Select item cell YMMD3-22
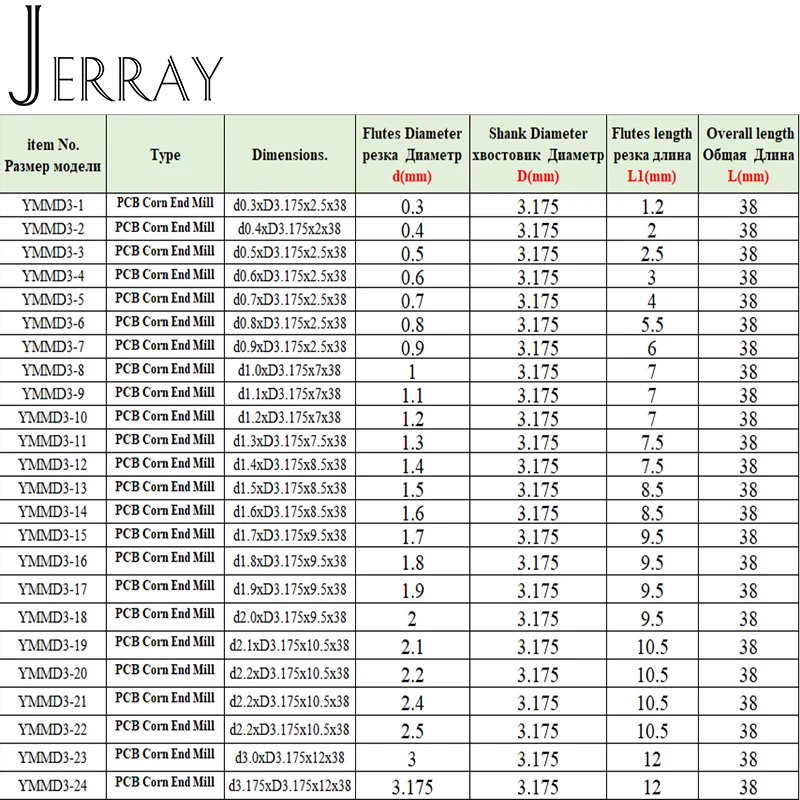This screenshot has width=800, height=800. [x=53, y=730]
